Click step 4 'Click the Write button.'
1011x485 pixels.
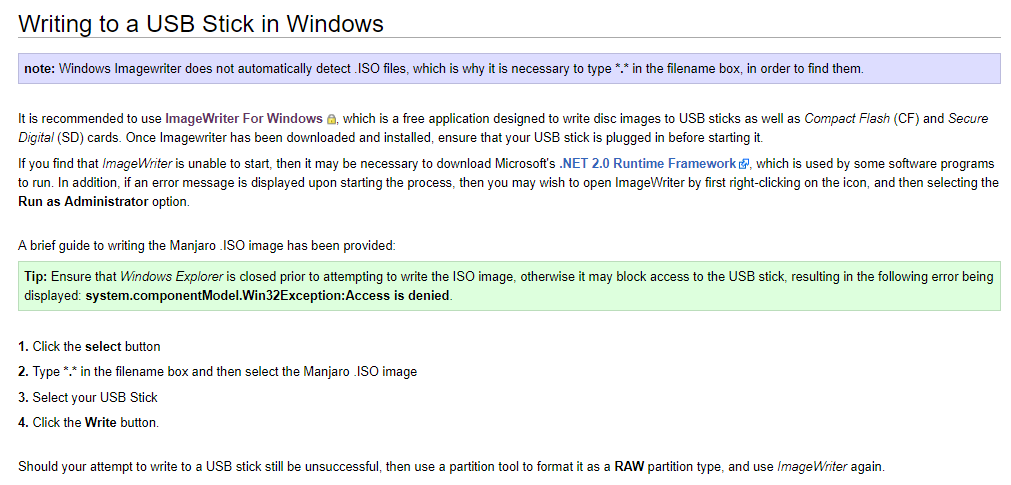pos(88,424)
